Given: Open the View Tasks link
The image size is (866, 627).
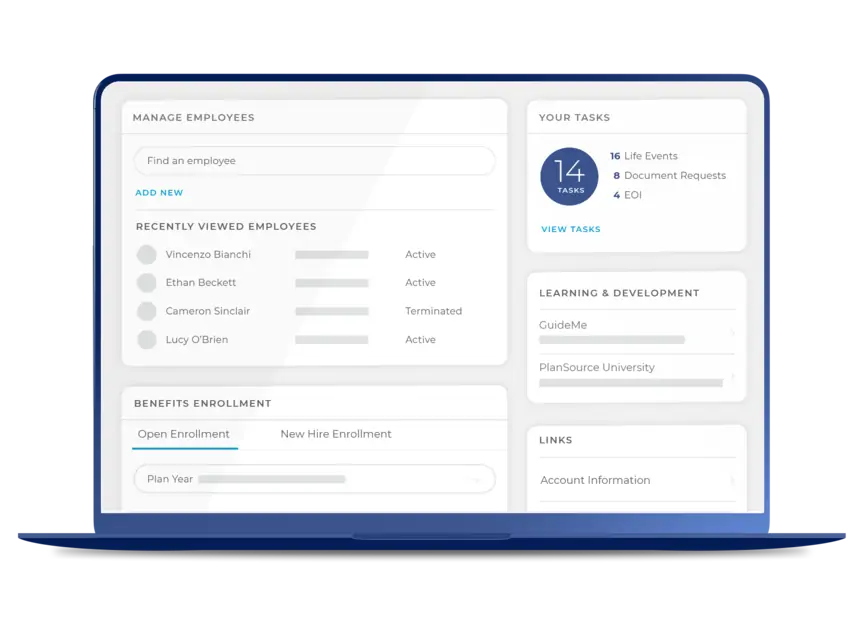Looking at the screenshot, I should [x=571, y=229].
